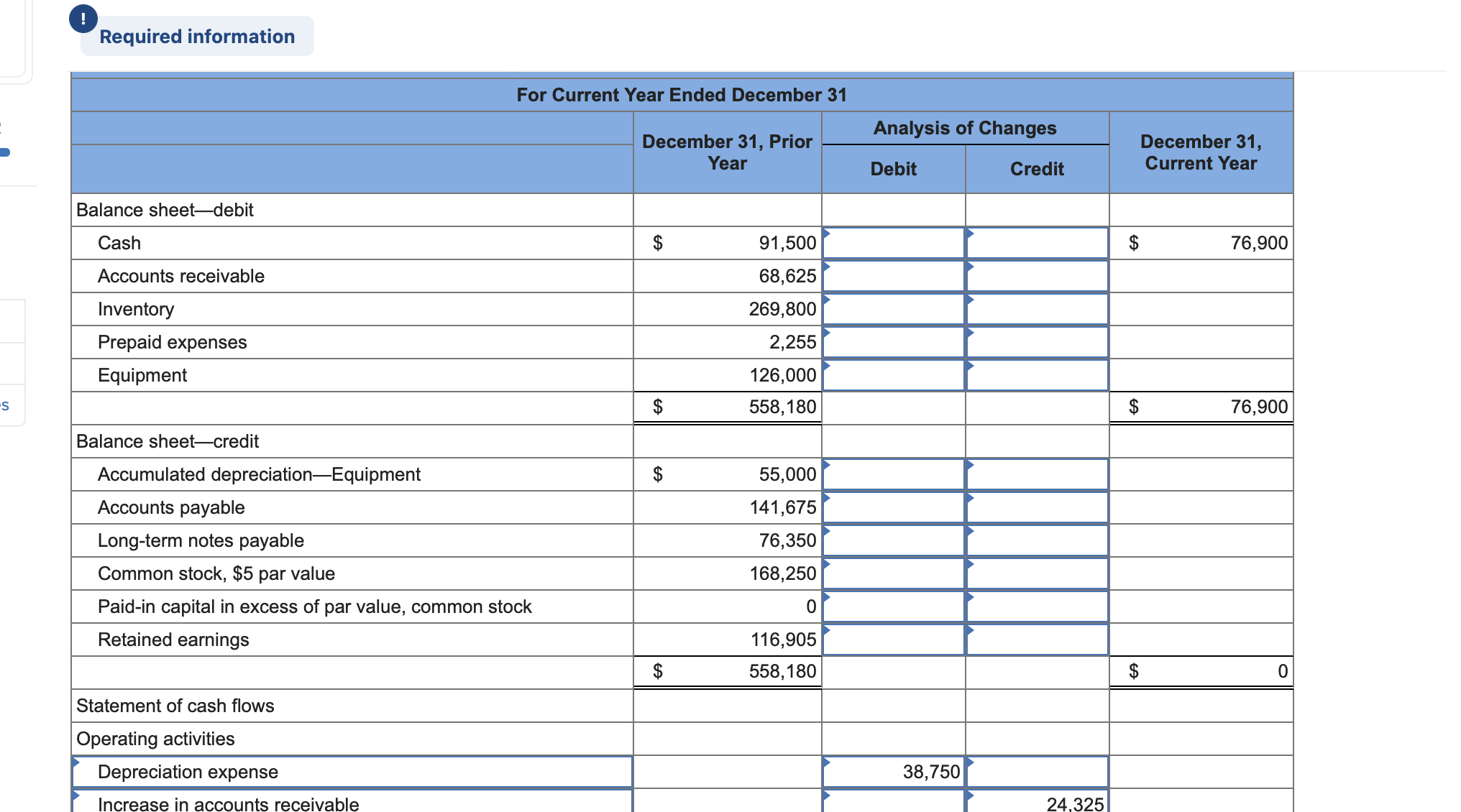Select Accumulated depreciation credit cell
The width and height of the screenshot is (1461, 812).
point(1037,474)
